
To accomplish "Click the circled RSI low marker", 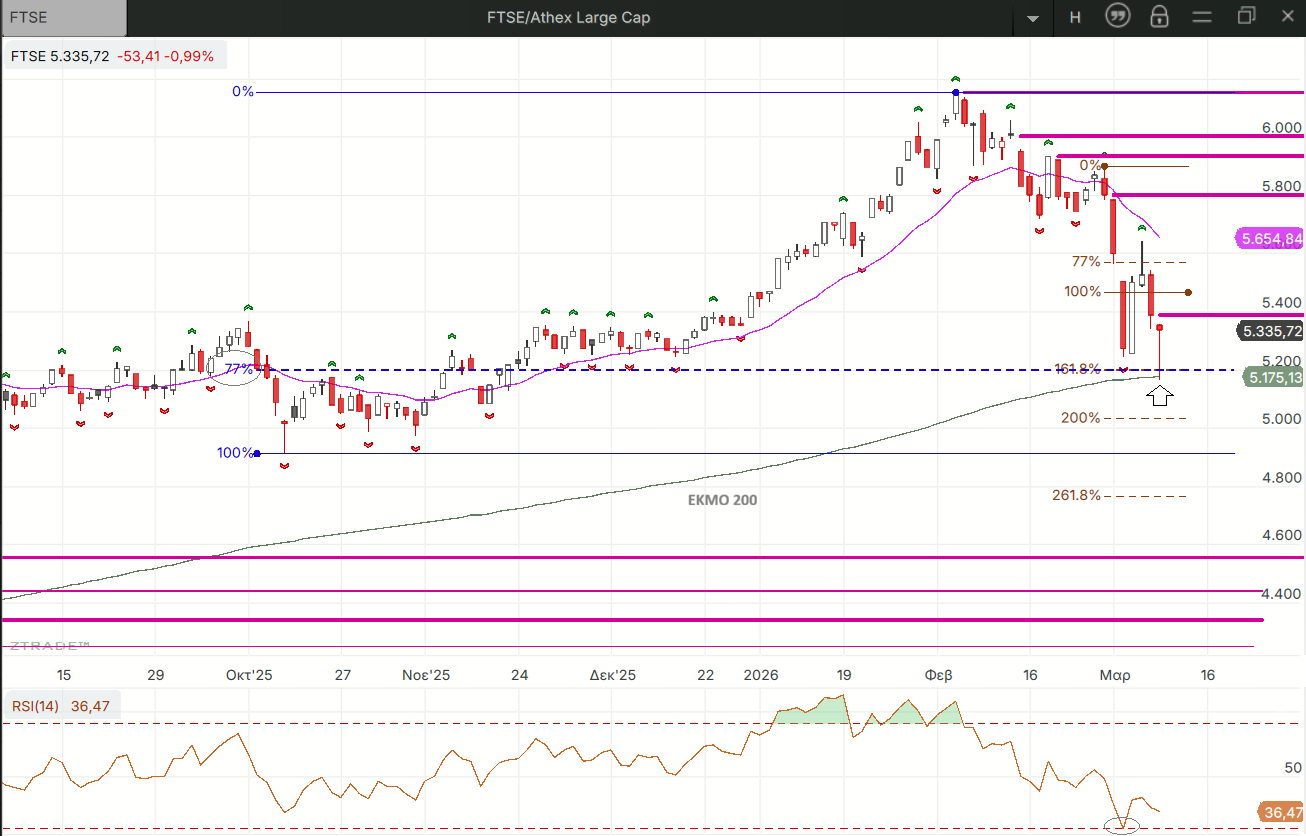I will pos(1122,826).
